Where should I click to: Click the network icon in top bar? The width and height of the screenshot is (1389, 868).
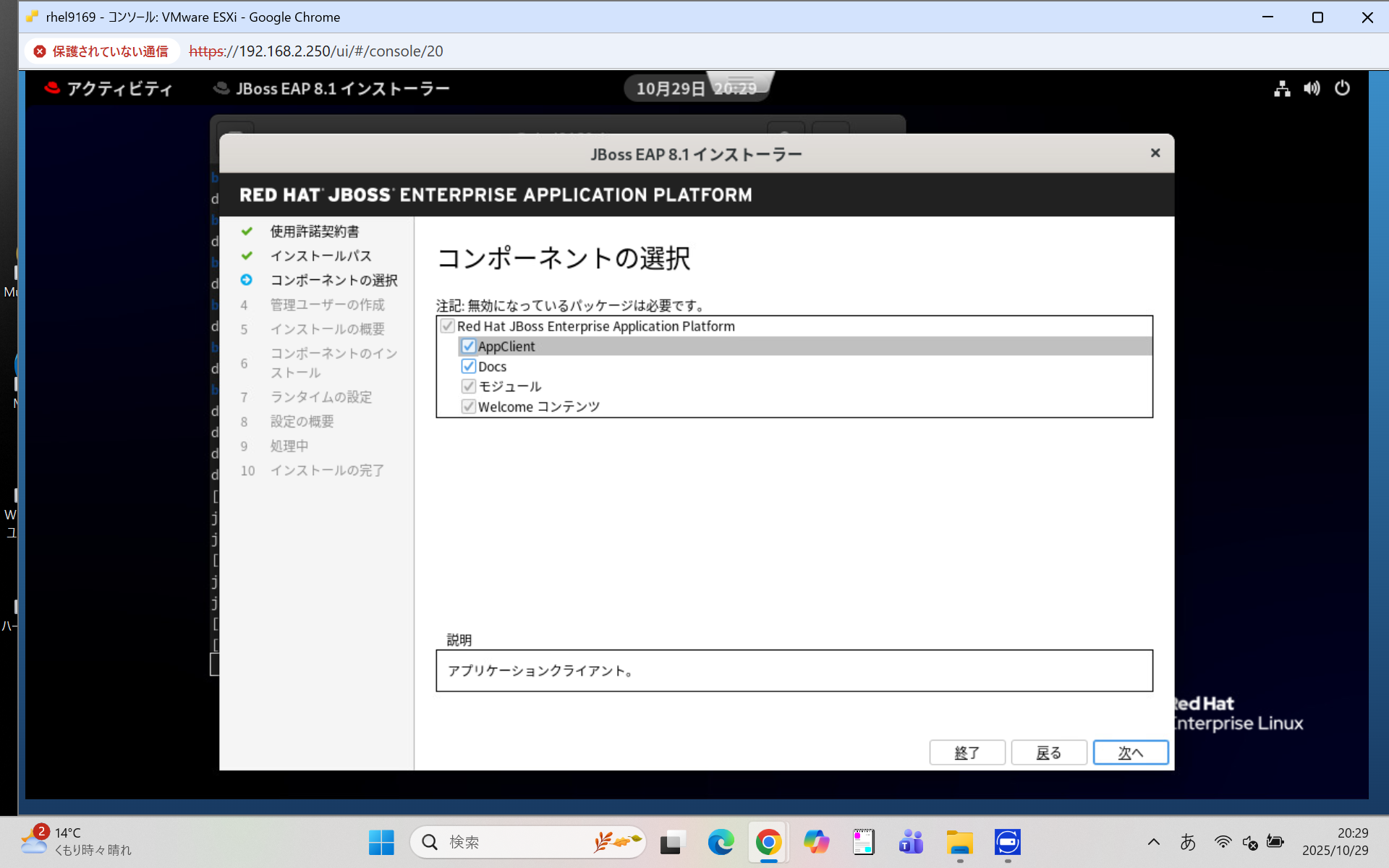coord(1281,88)
